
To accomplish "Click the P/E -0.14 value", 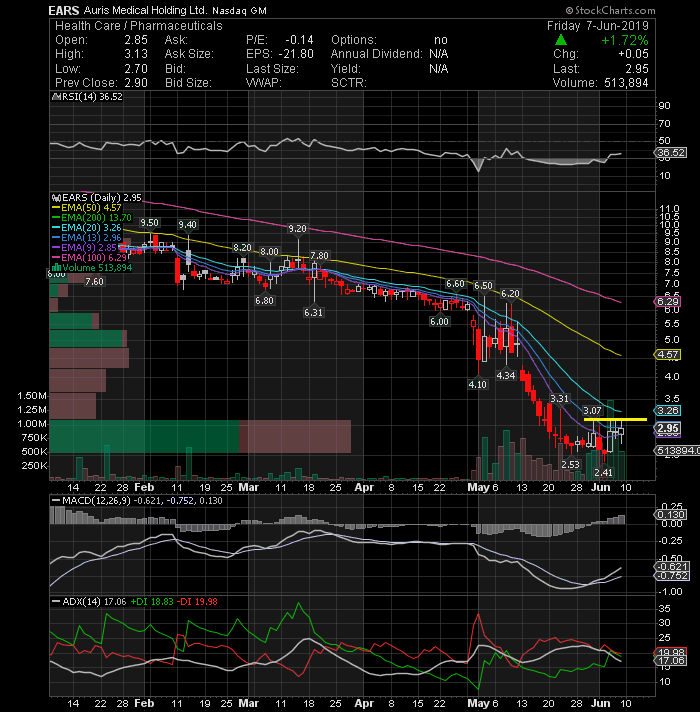I will (x=299, y=40).
